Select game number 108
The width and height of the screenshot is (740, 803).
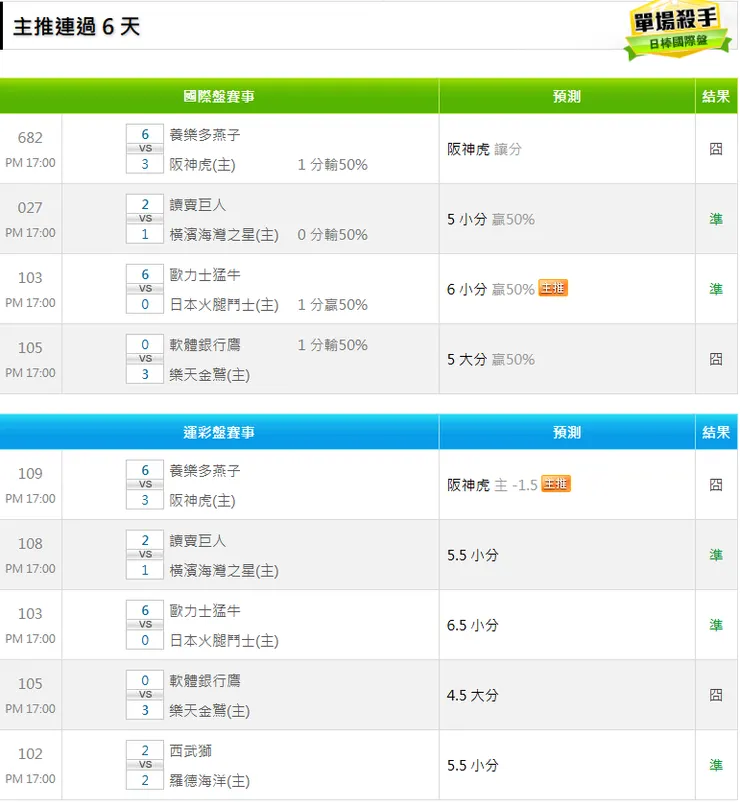coord(30,543)
